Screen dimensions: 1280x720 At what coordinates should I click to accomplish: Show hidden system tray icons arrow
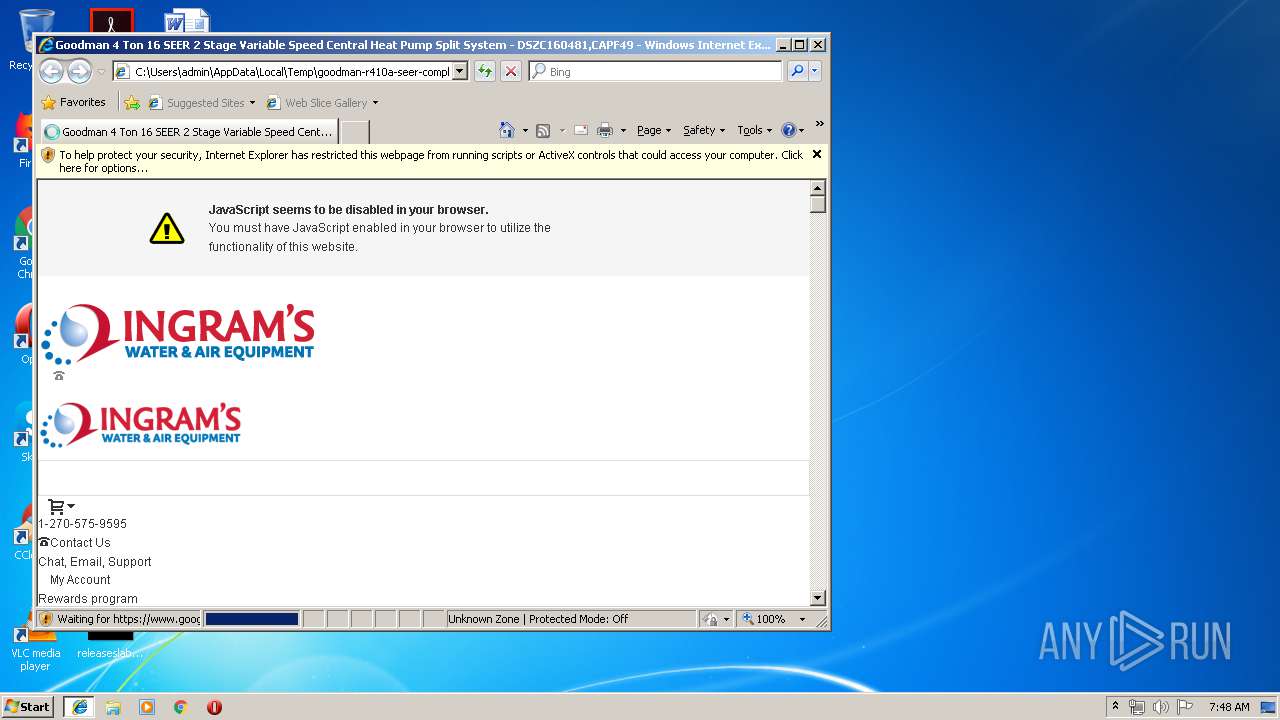coord(1115,706)
